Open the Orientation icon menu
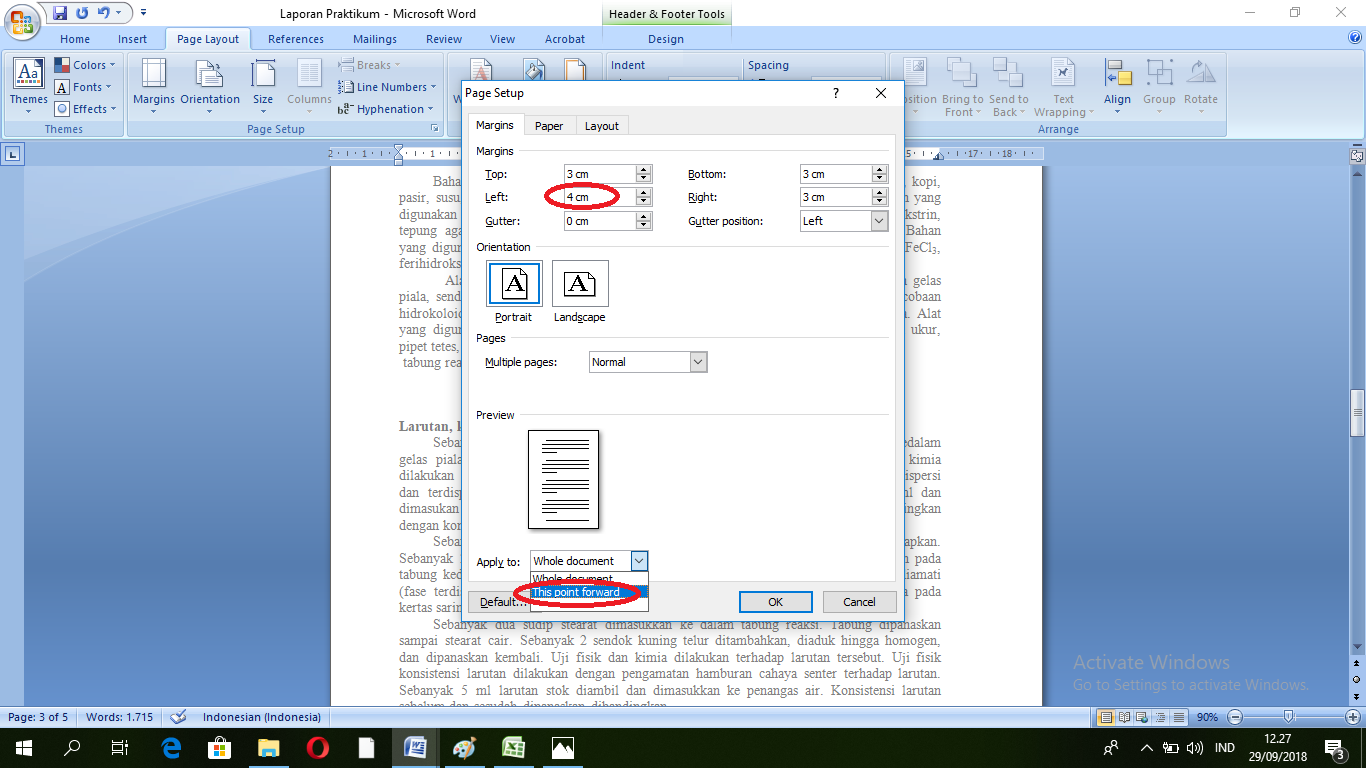The width and height of the screenshot is (1366, 768). (209, 75)
